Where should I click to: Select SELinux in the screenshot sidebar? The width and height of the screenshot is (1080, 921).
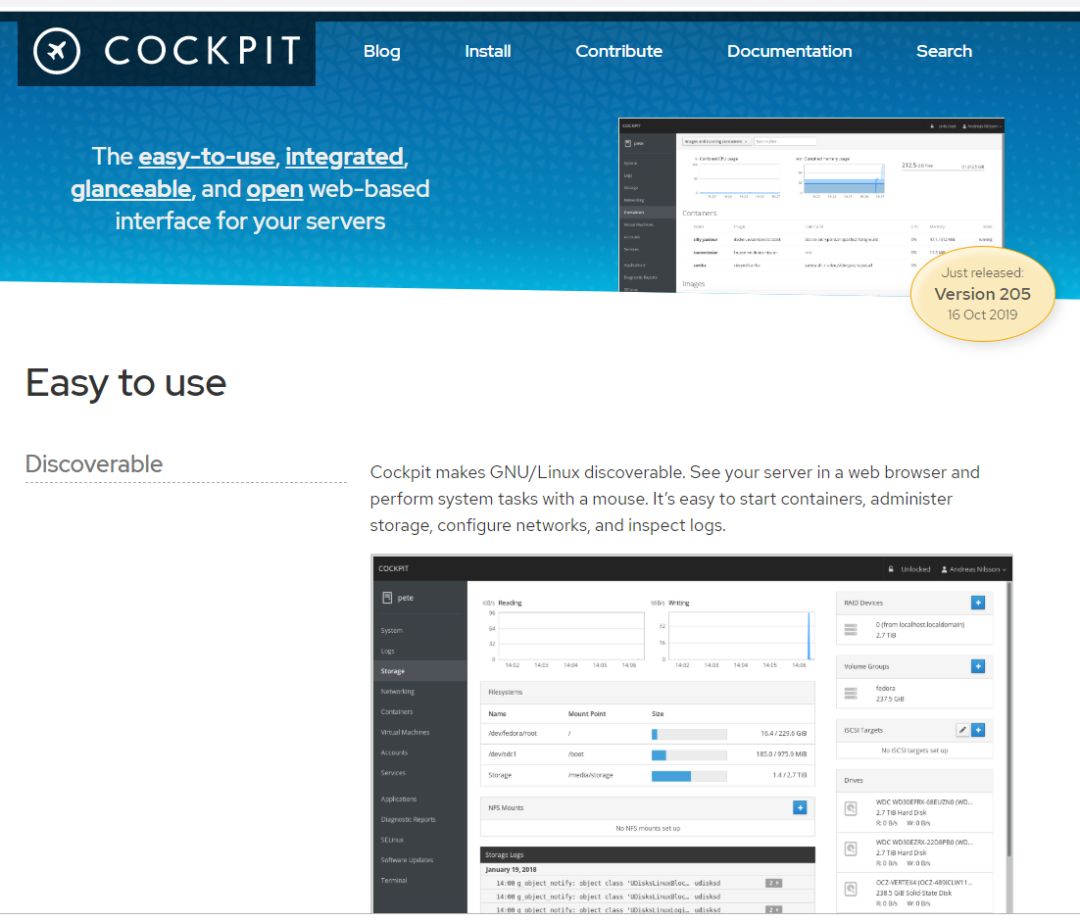click(392, 840)
